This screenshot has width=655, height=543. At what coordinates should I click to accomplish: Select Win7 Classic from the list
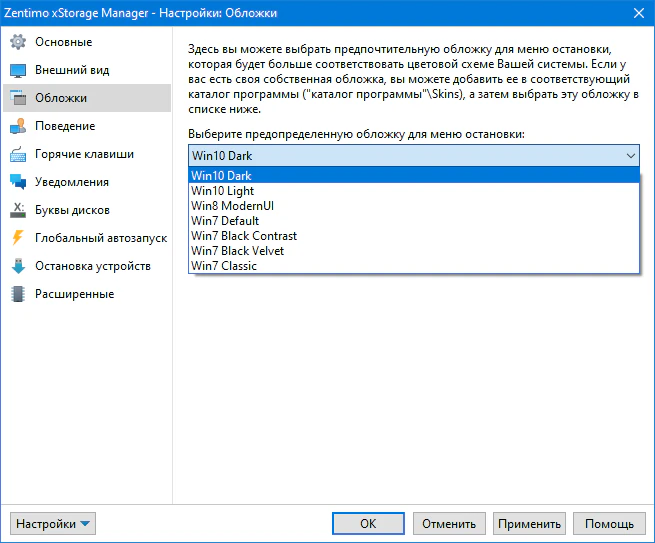224,266
